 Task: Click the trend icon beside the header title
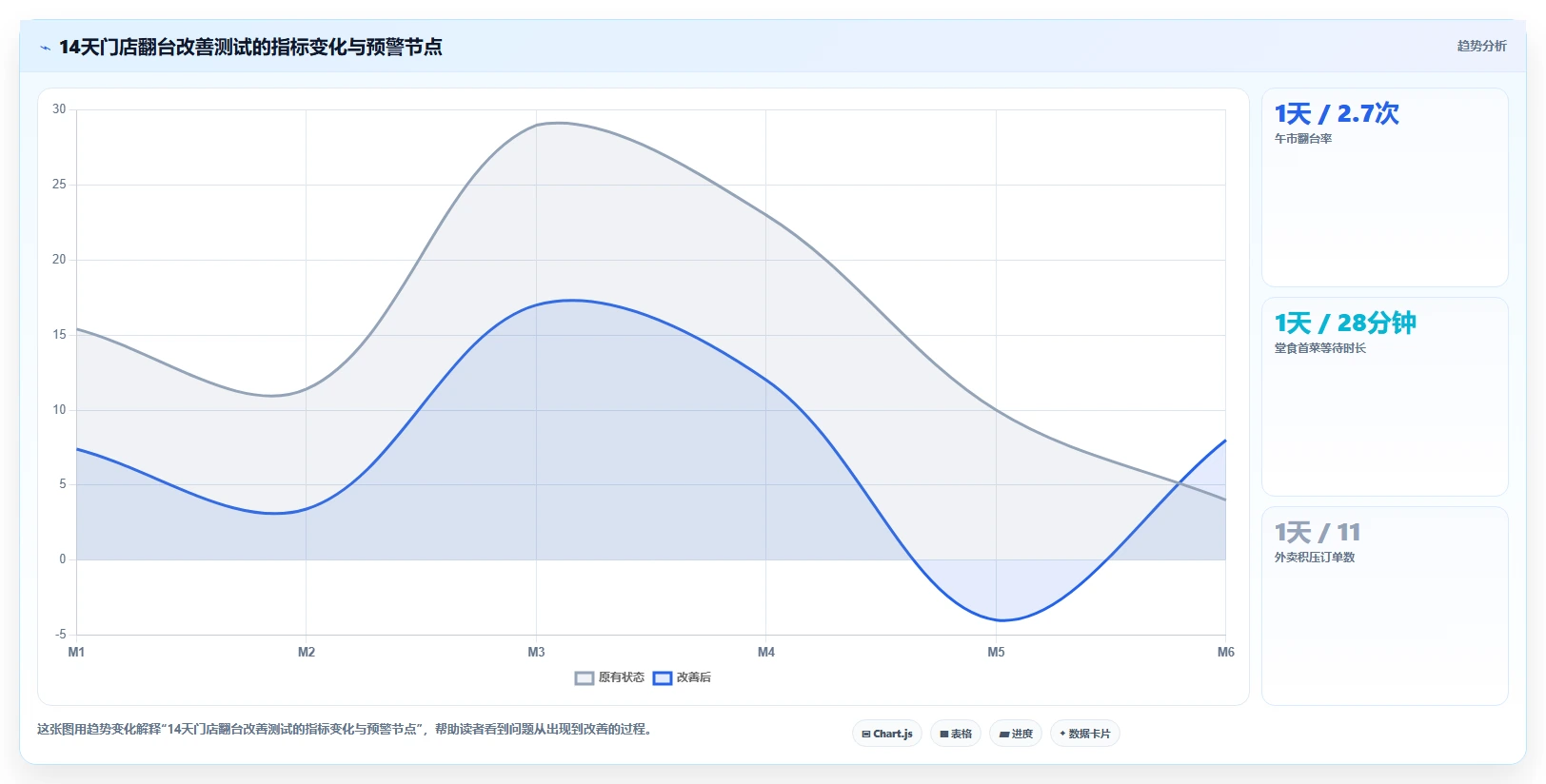click(x=45, y=48)
